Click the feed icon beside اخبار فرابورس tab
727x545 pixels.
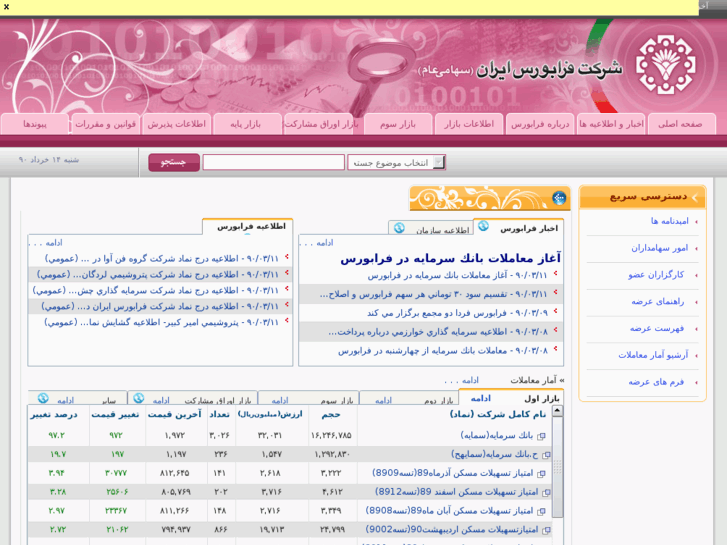484,226
